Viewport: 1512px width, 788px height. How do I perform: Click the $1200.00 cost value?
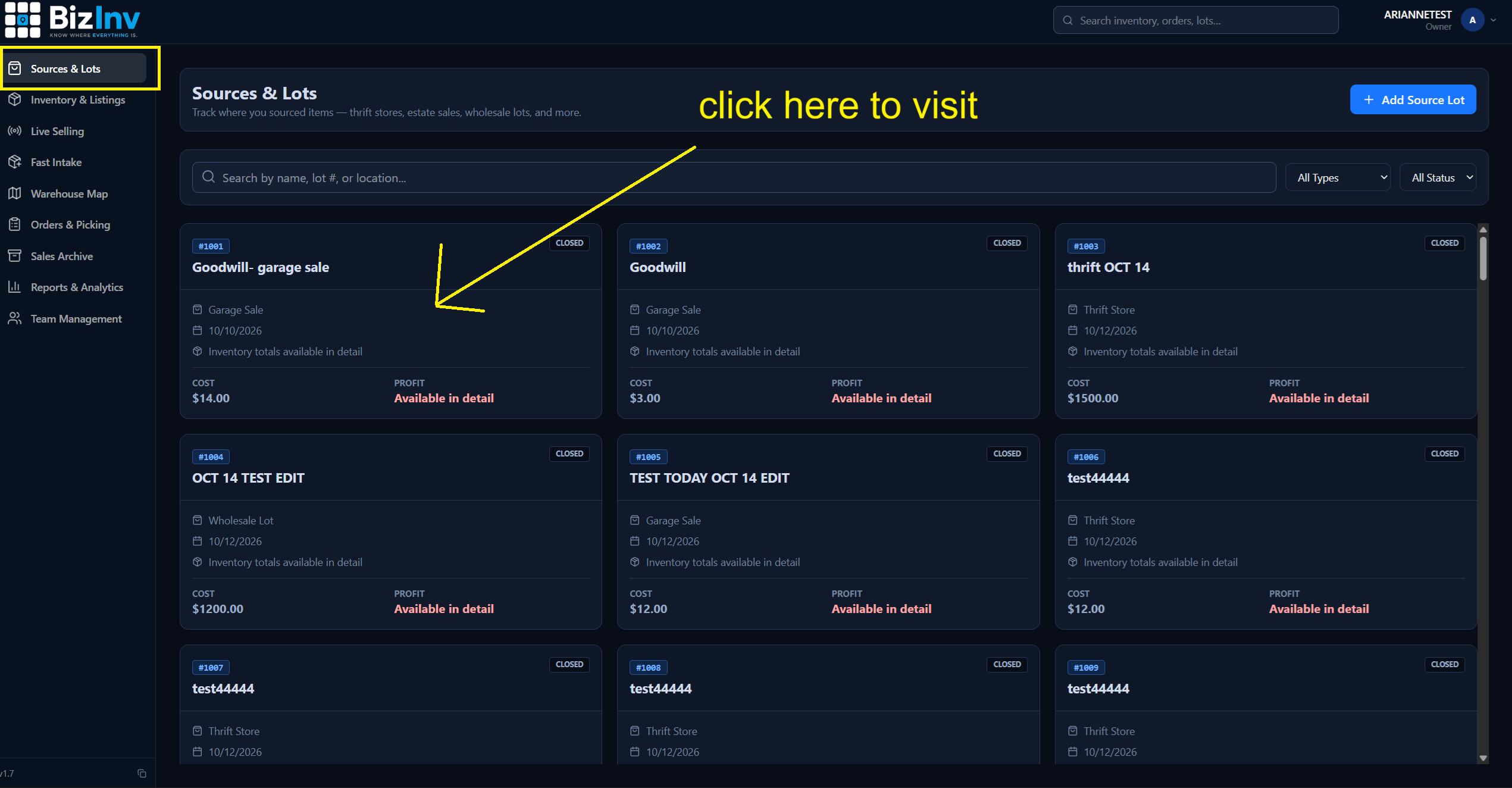[x=218, y=609]
